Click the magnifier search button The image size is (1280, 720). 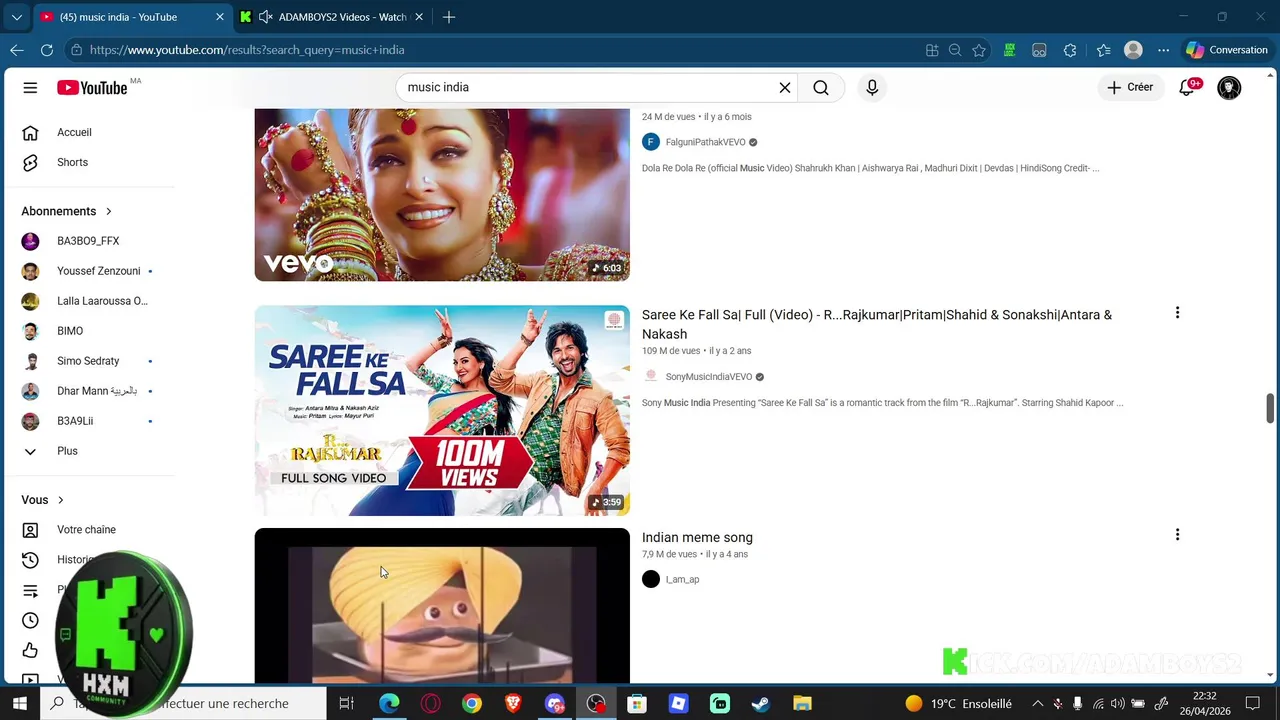tap(821, 88)
